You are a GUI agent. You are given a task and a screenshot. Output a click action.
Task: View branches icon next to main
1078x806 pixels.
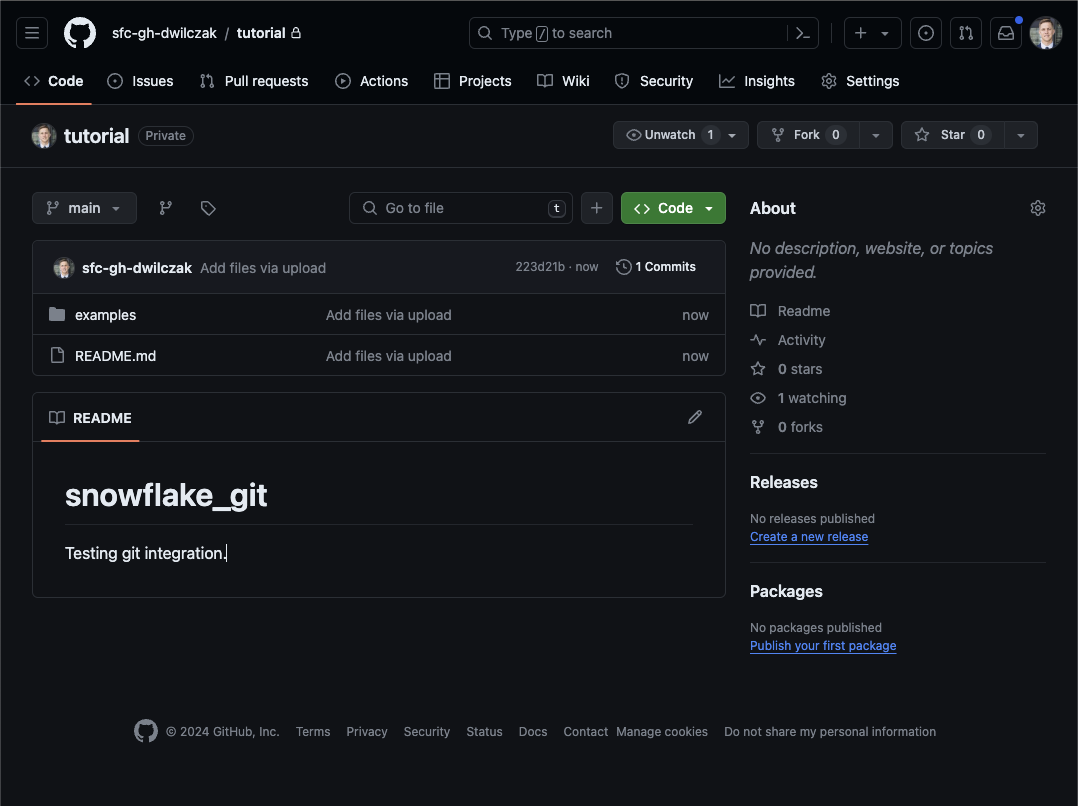tap(166, 208)
